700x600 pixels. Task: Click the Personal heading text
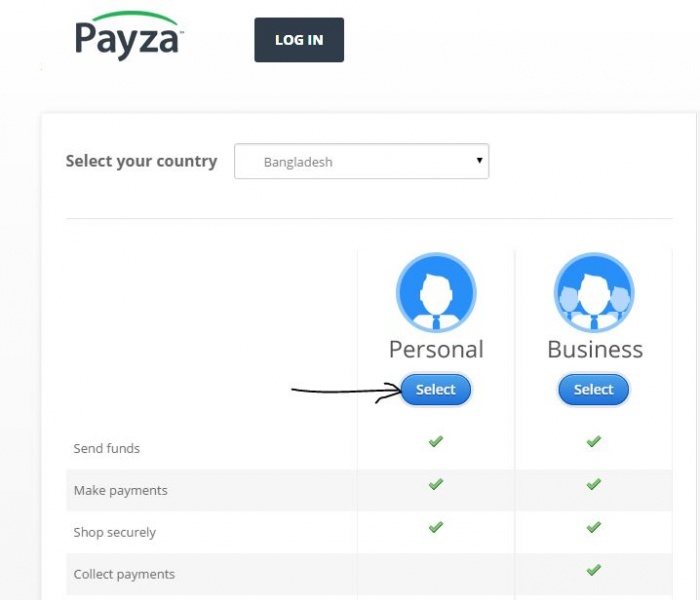click(436, 349)
